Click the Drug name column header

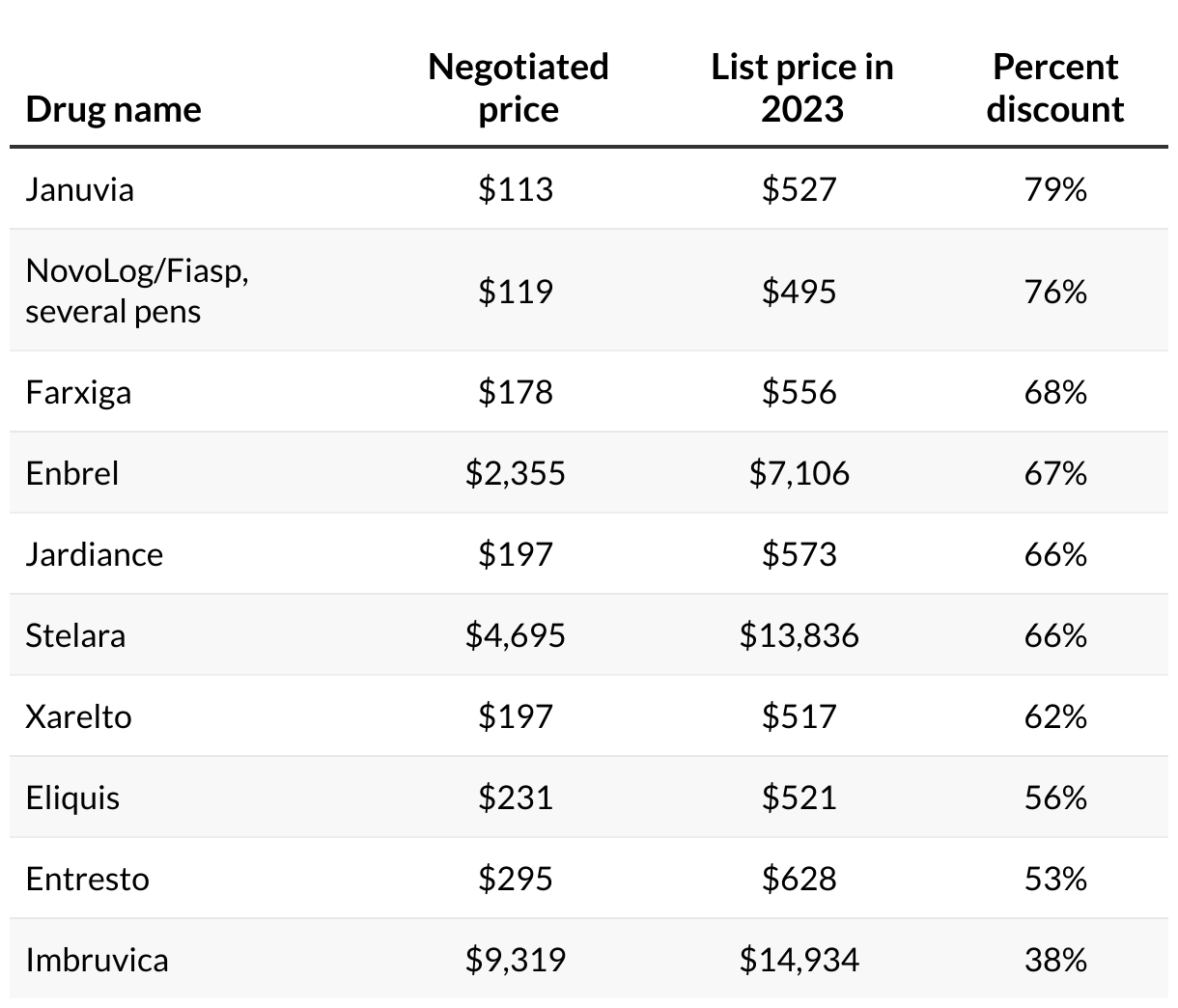pyautogui.click(x=114, y=109)
